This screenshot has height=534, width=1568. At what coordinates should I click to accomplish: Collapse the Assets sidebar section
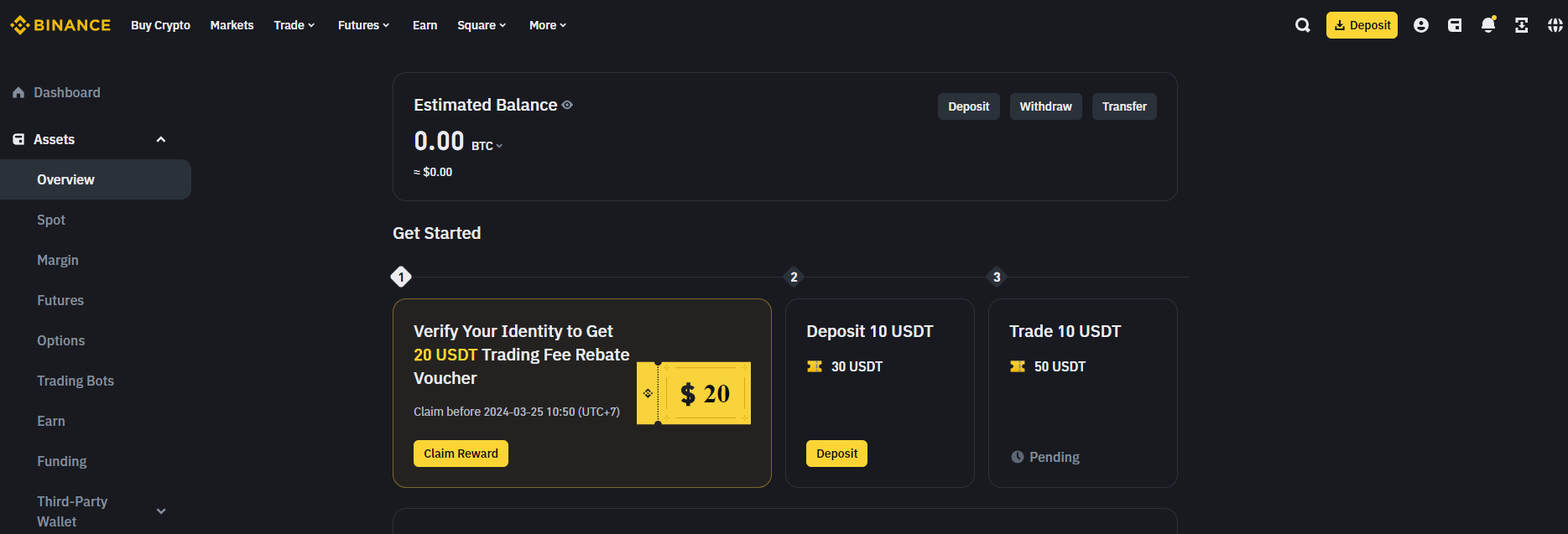point(161,139)
